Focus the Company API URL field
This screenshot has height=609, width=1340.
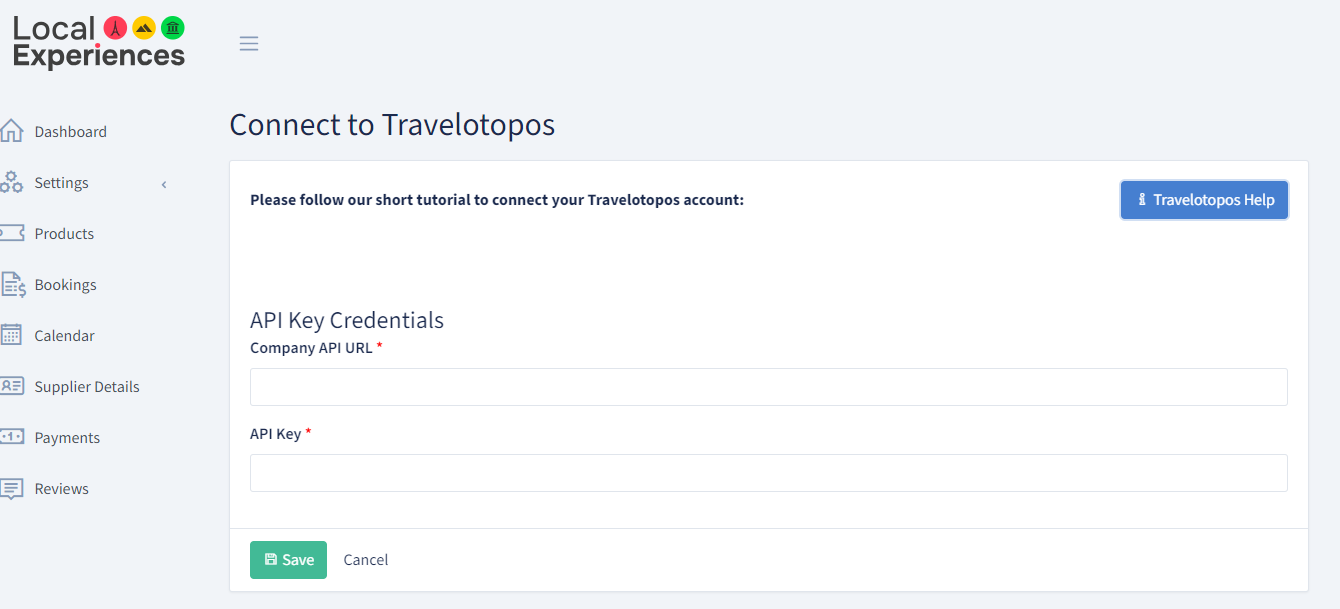click(768, 387)
